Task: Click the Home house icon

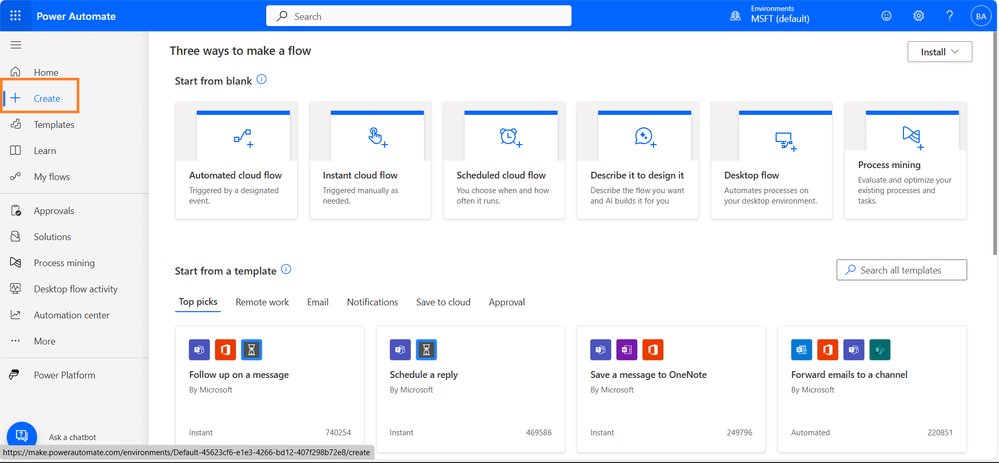Action: pos(16,73)
